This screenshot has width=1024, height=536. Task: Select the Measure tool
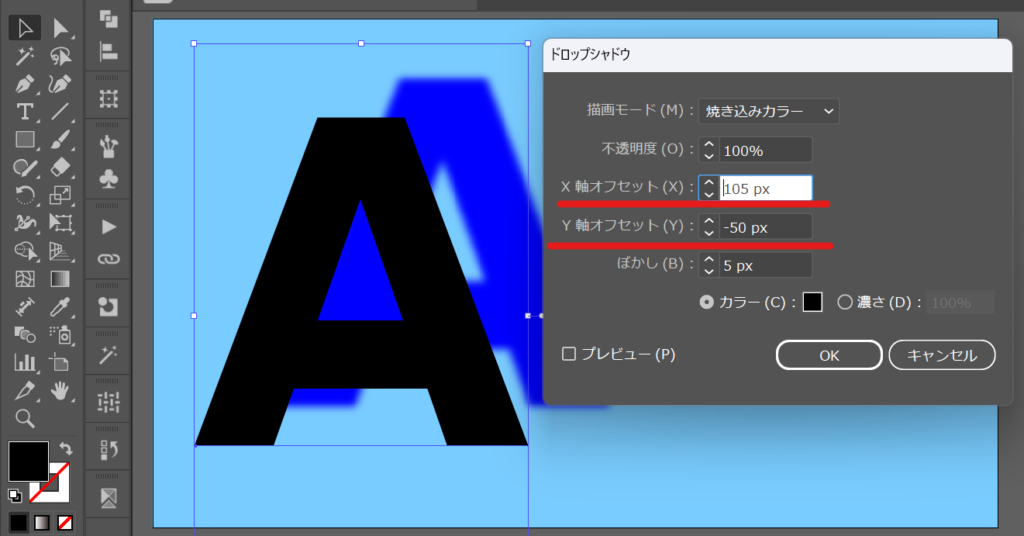point(25,307)
